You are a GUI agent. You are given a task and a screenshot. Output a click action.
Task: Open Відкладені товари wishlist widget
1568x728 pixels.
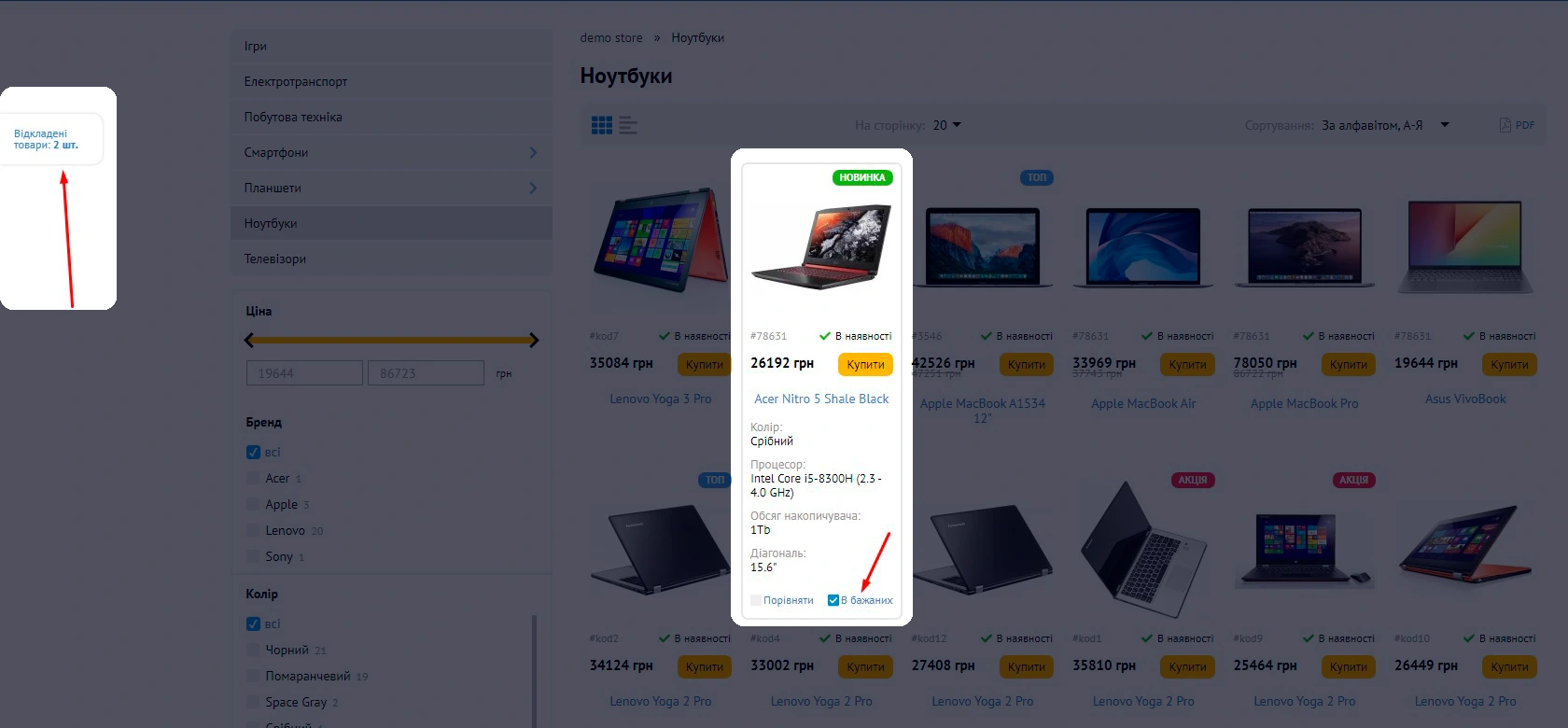[47, 139]
